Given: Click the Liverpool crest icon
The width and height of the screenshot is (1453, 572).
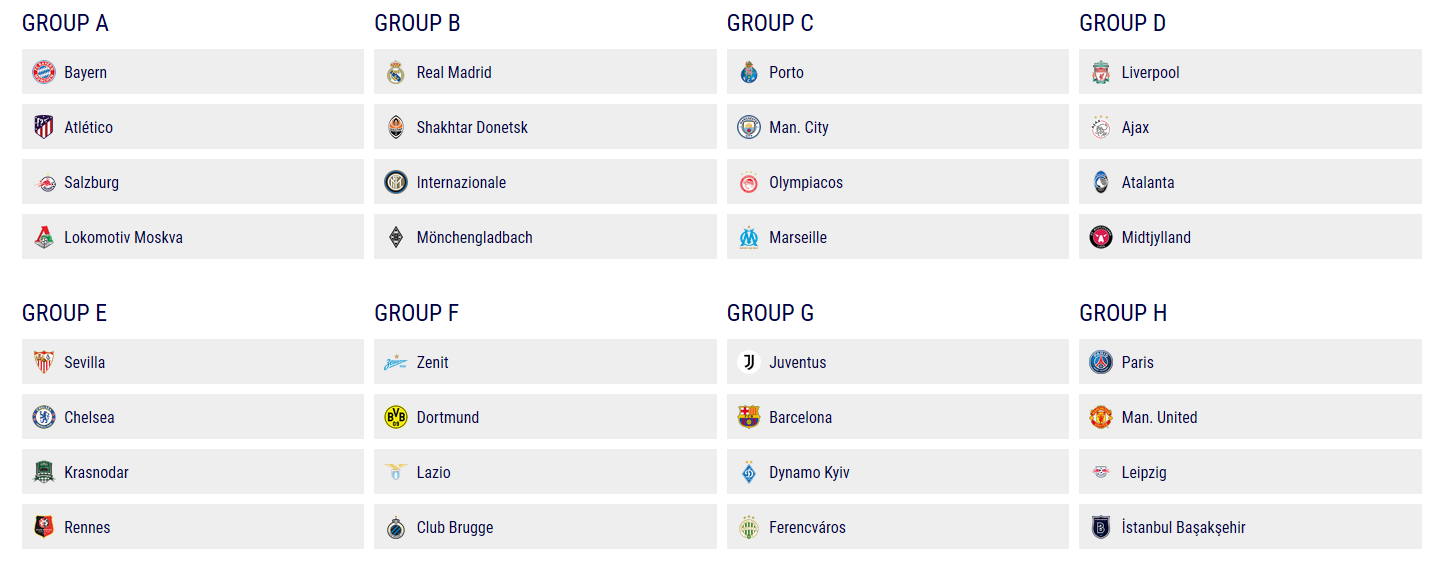Looking at the screenshot, I should click(1101, 72).
